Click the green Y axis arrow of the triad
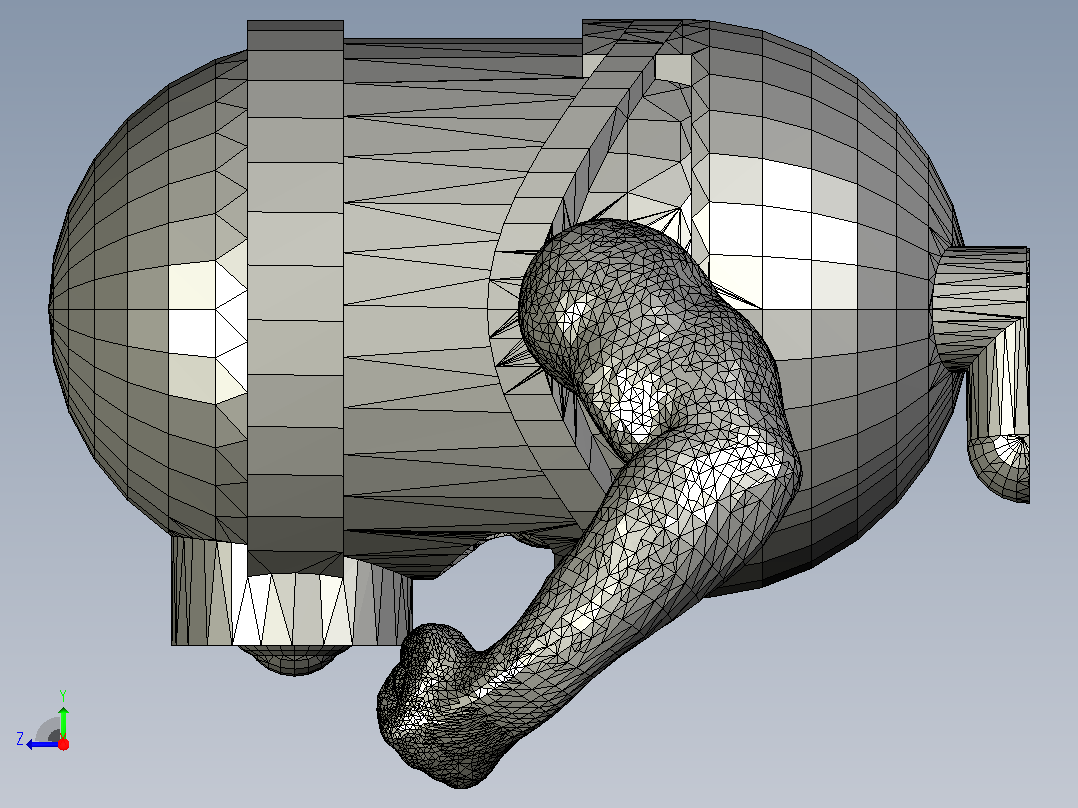1078x808 pixels. click(x=63, y=721)
